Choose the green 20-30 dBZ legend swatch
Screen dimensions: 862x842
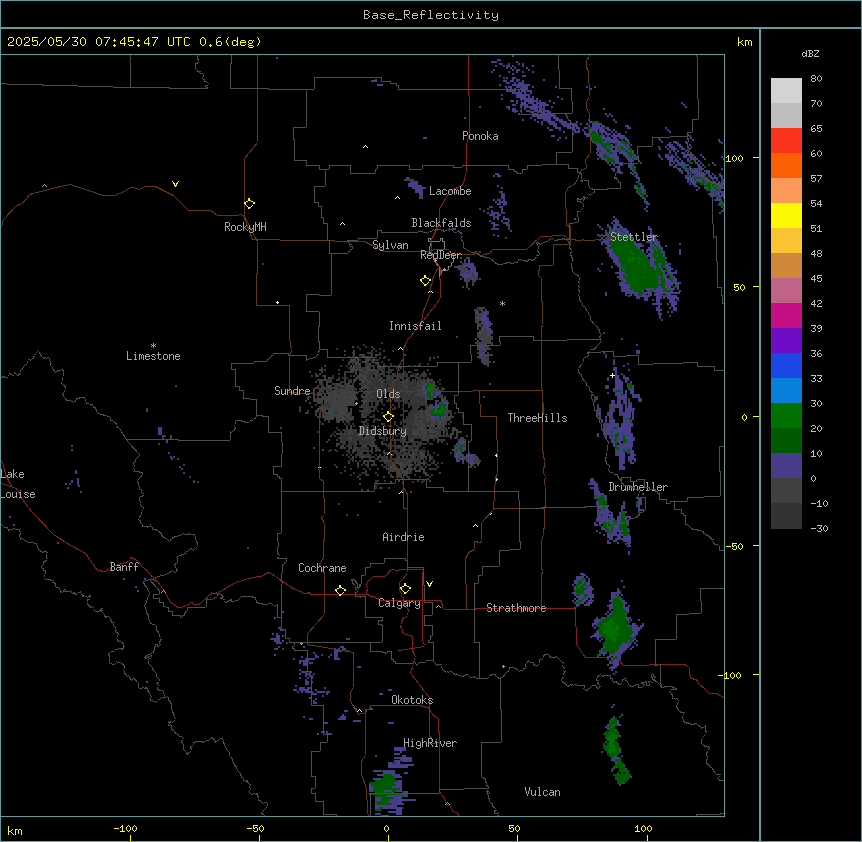(x=786, y=416)
